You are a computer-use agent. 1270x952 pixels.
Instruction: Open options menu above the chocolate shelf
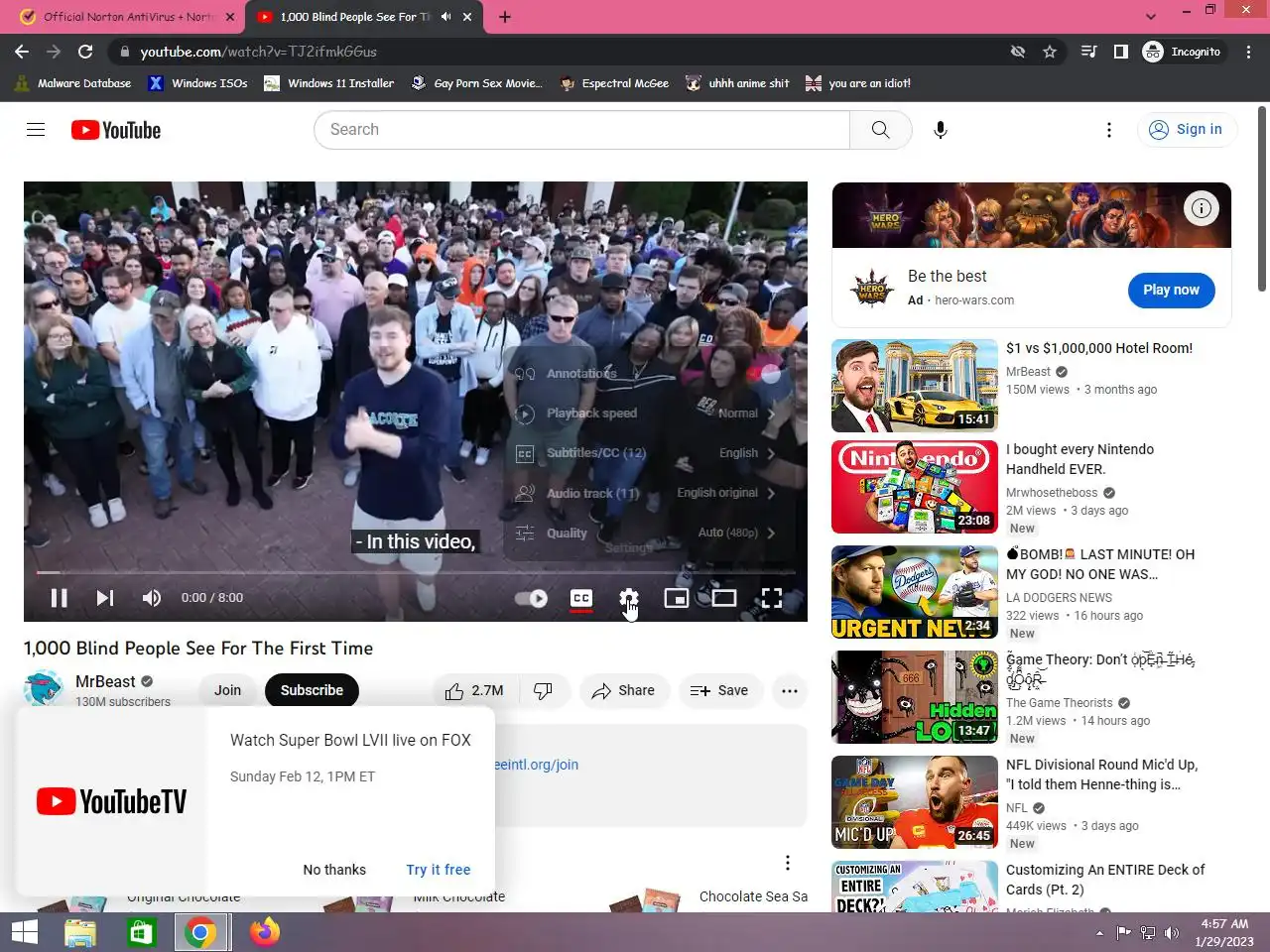pos(788,863)
